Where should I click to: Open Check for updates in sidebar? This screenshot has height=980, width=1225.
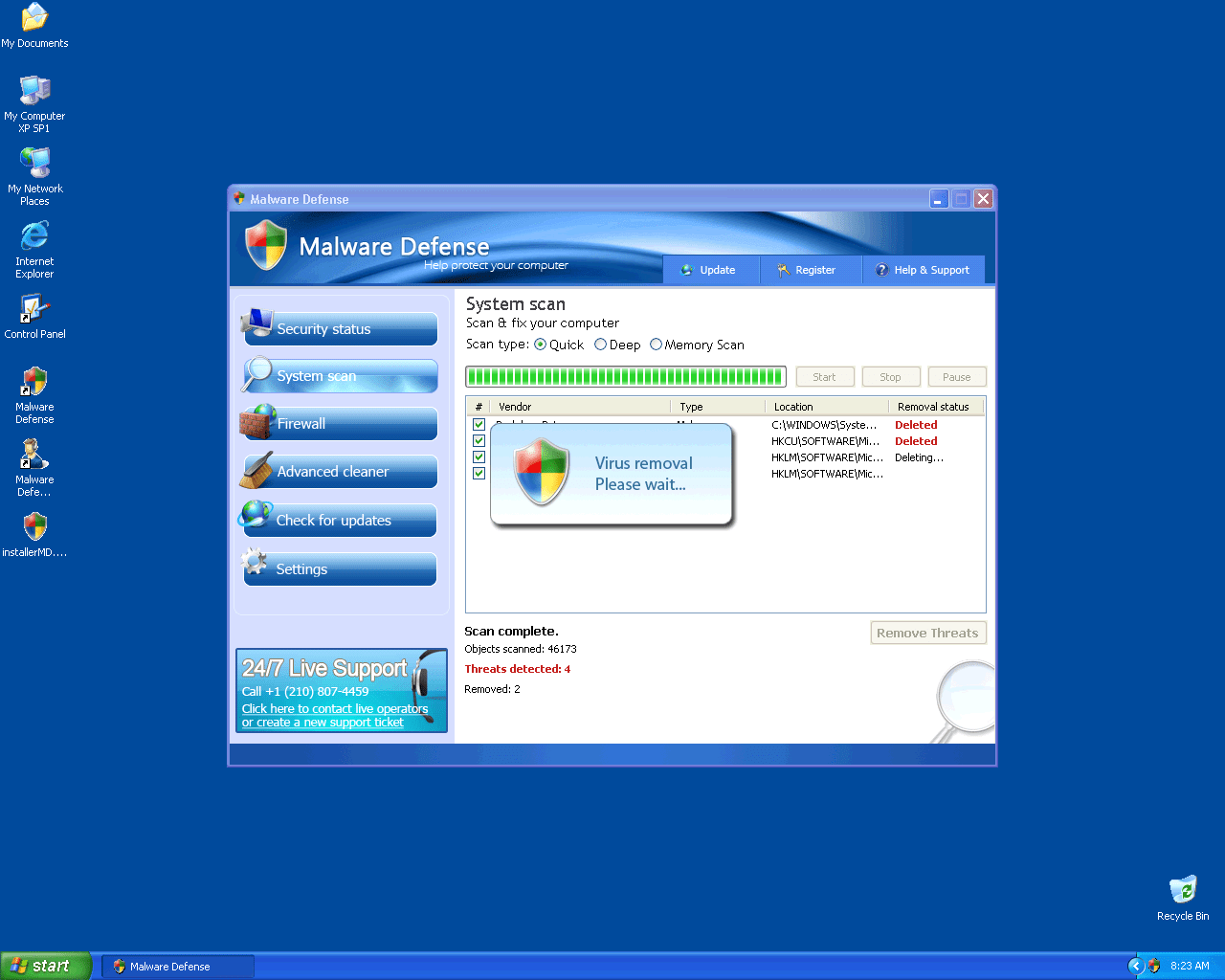(340, 521)
